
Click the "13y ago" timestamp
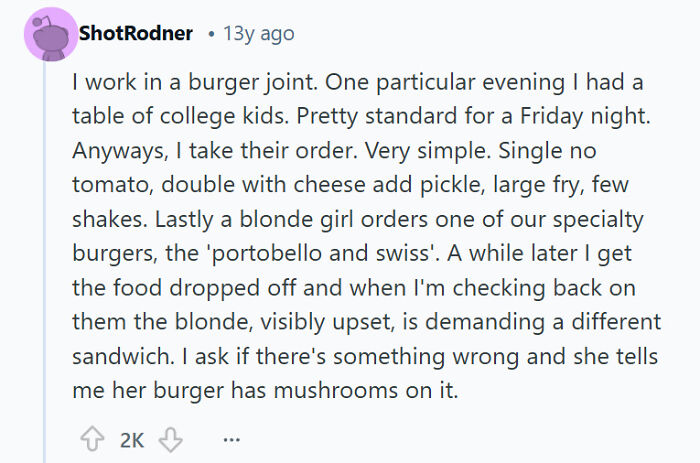click(259, 33)
